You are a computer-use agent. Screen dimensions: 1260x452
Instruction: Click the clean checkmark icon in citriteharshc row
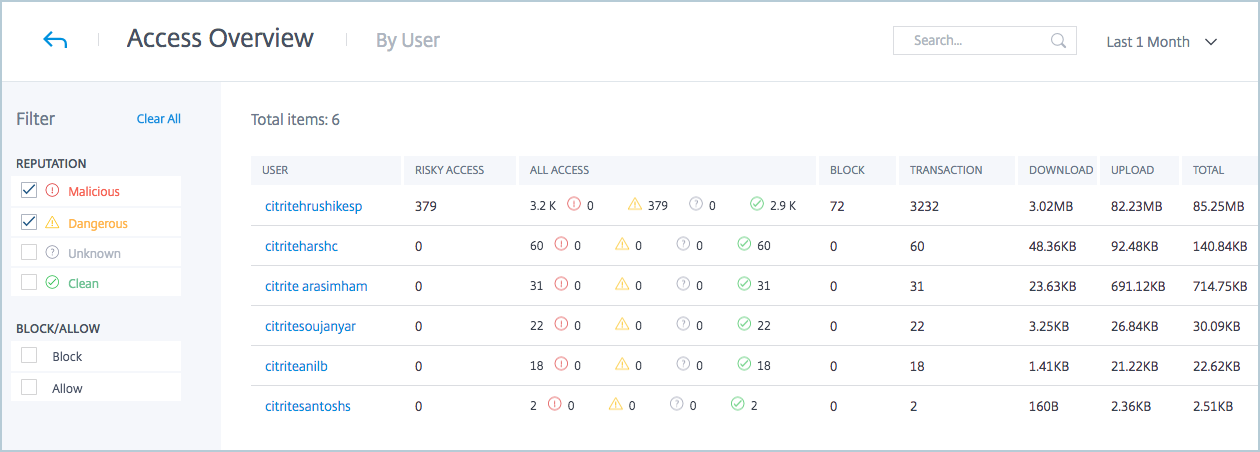coord(743,245)
